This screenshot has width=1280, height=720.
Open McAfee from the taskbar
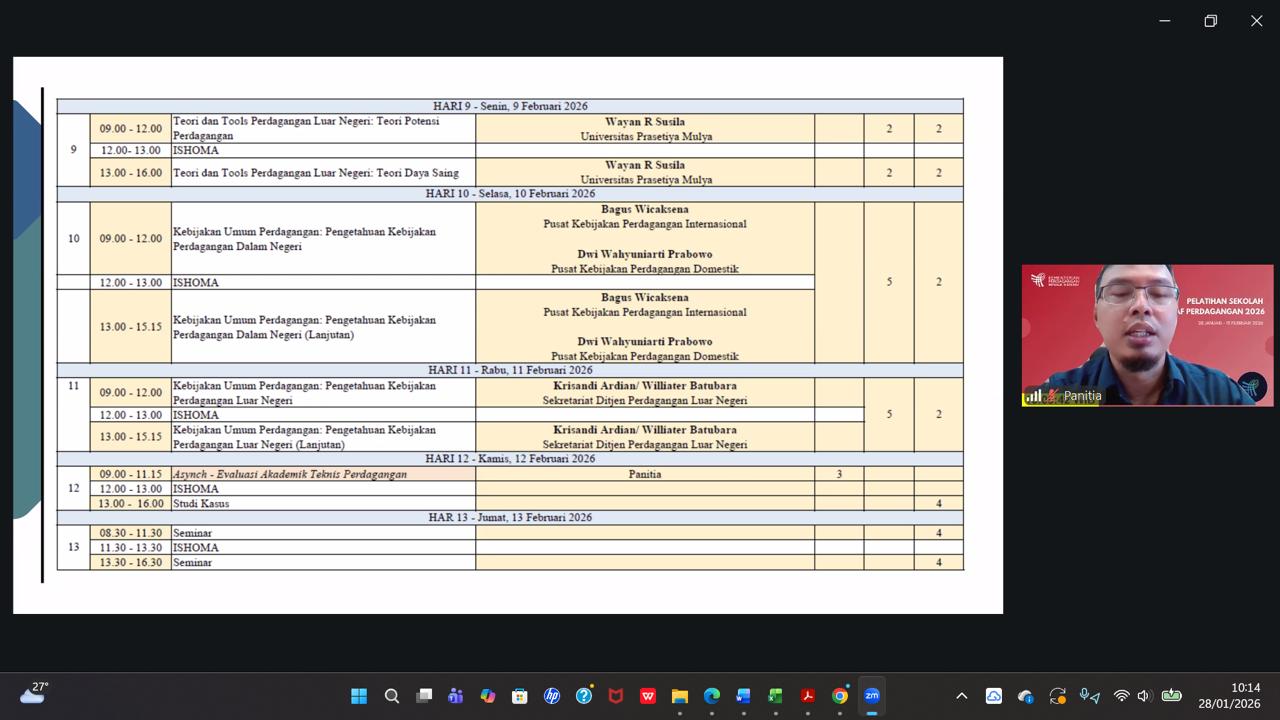point(615,696)
